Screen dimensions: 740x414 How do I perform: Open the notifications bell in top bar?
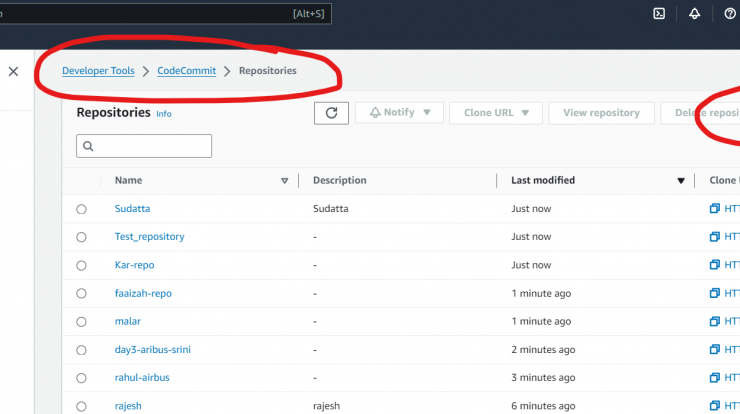(694, 14)
